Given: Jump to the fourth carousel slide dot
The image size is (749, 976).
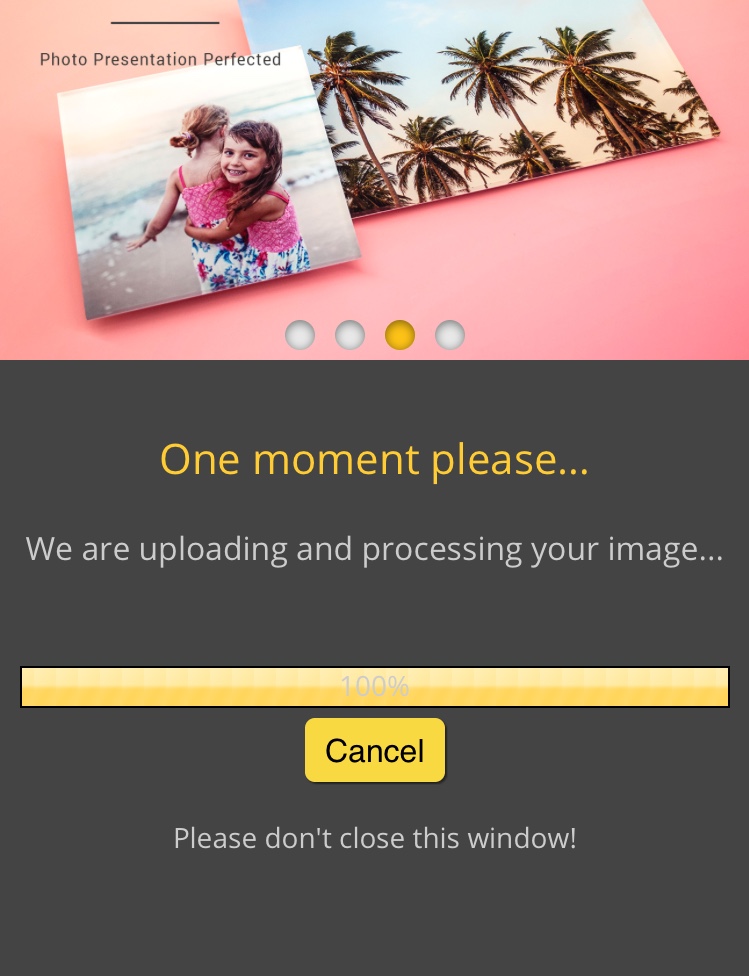Looking at the screenshot, I should [450, 335].
